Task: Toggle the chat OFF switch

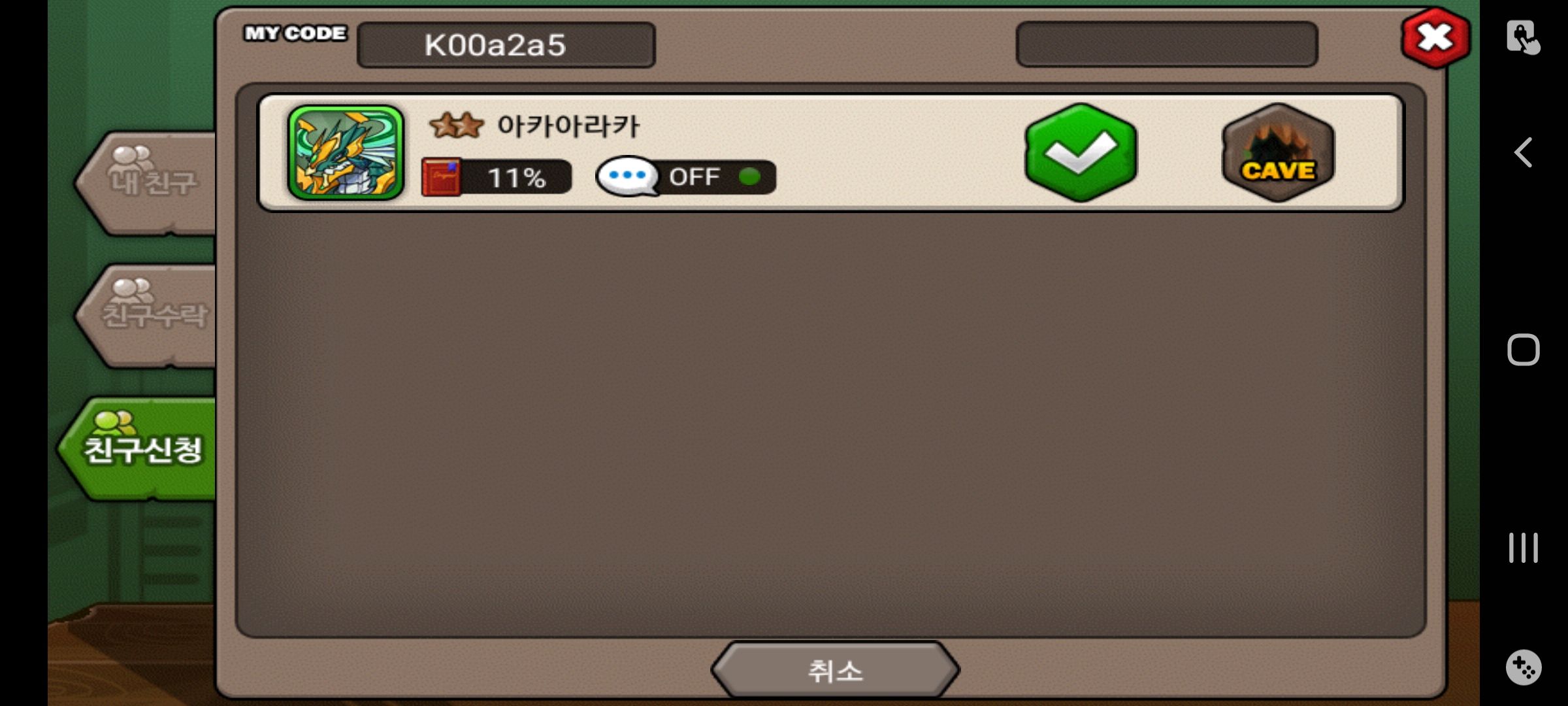Action: point(716,177)
